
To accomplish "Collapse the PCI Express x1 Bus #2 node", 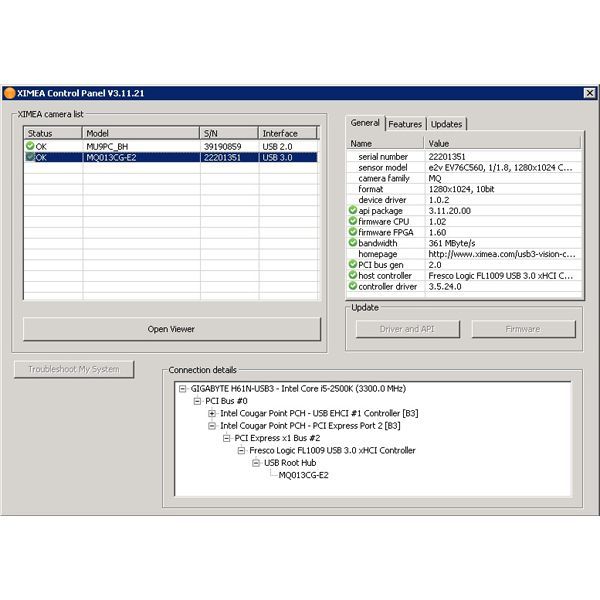I will click(227, 438).
